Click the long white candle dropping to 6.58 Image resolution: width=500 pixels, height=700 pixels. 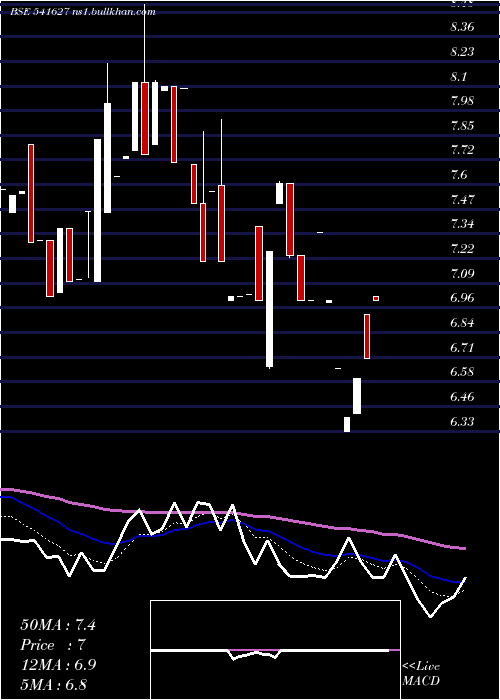pos(269,309)
